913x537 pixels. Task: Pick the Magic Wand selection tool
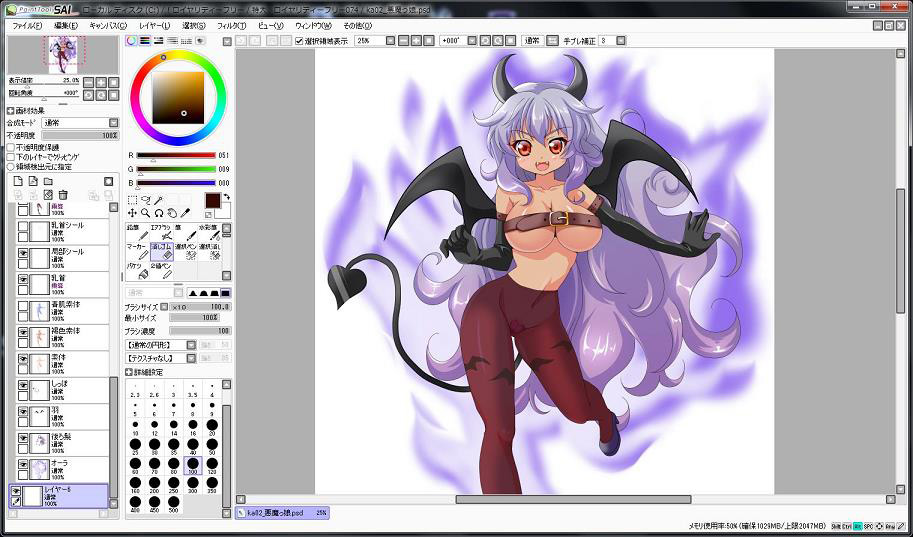(158, 200)
